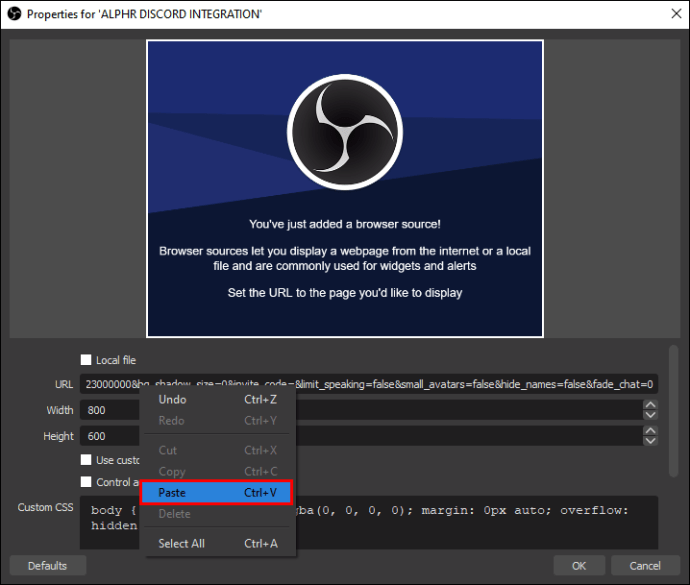Image resolution: width=690 pixels, height=585 pixels.
Task: Click into the URL input field
Action: pyautogui.click(x=369, y=384)
